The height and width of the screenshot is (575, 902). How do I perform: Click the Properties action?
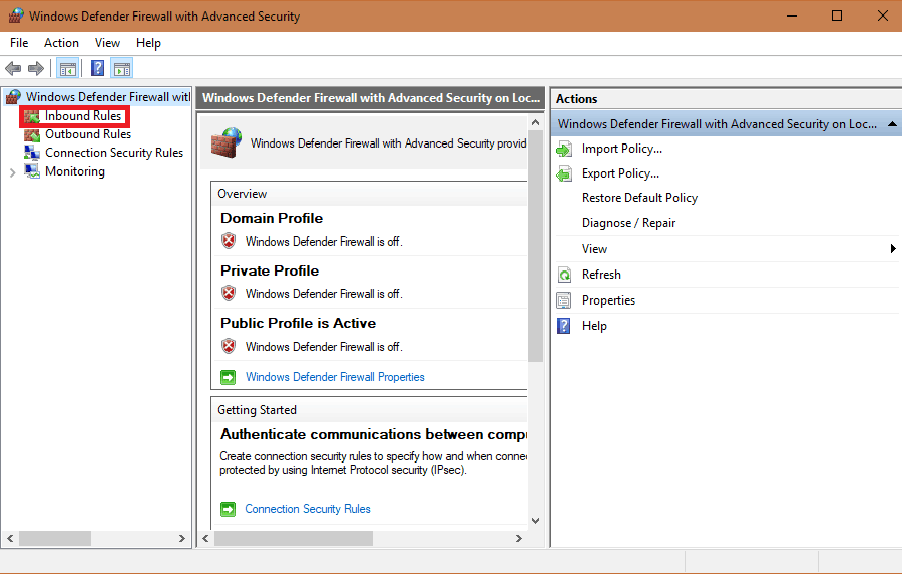[x=608, y=301]
